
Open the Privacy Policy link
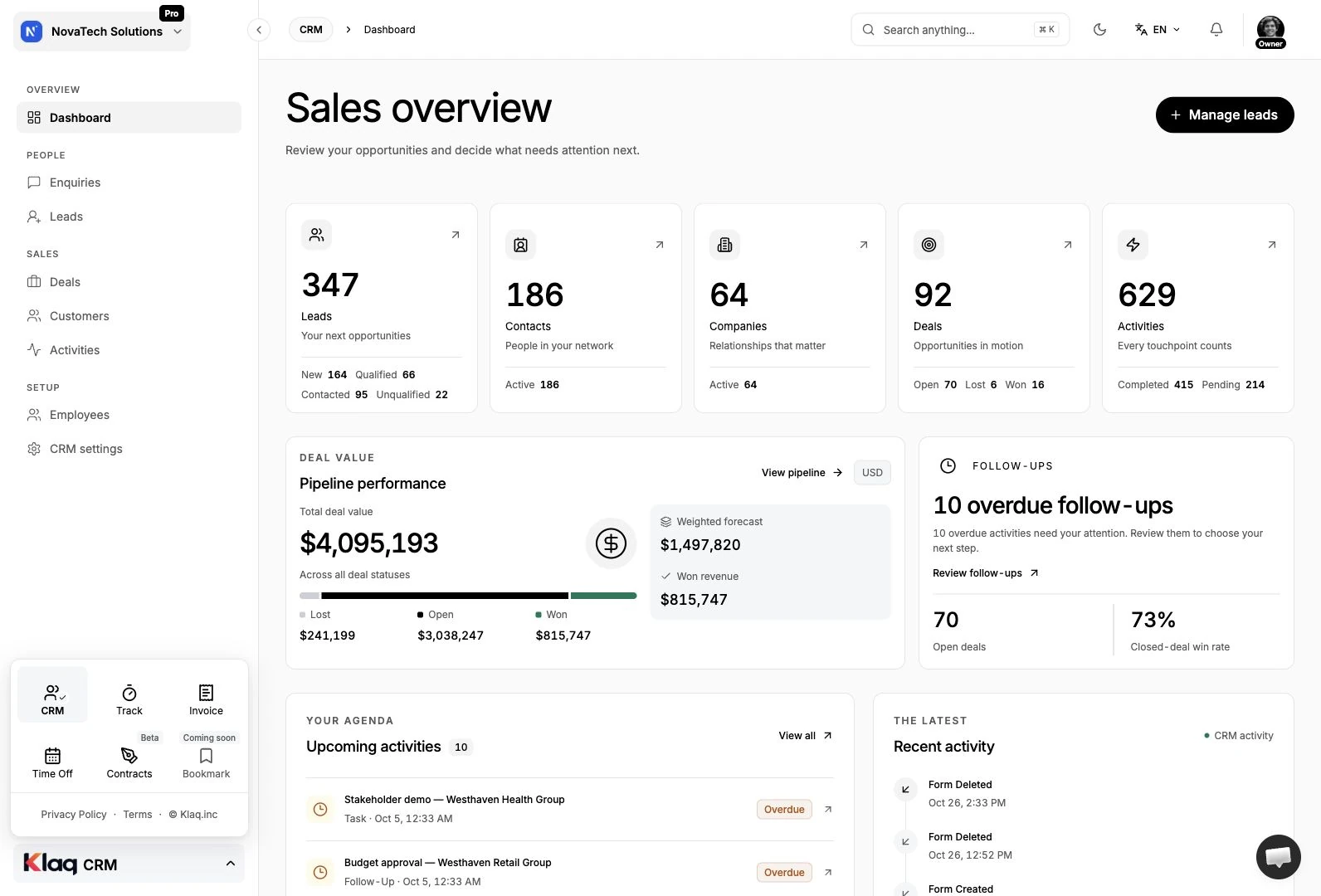pos(74,815)
